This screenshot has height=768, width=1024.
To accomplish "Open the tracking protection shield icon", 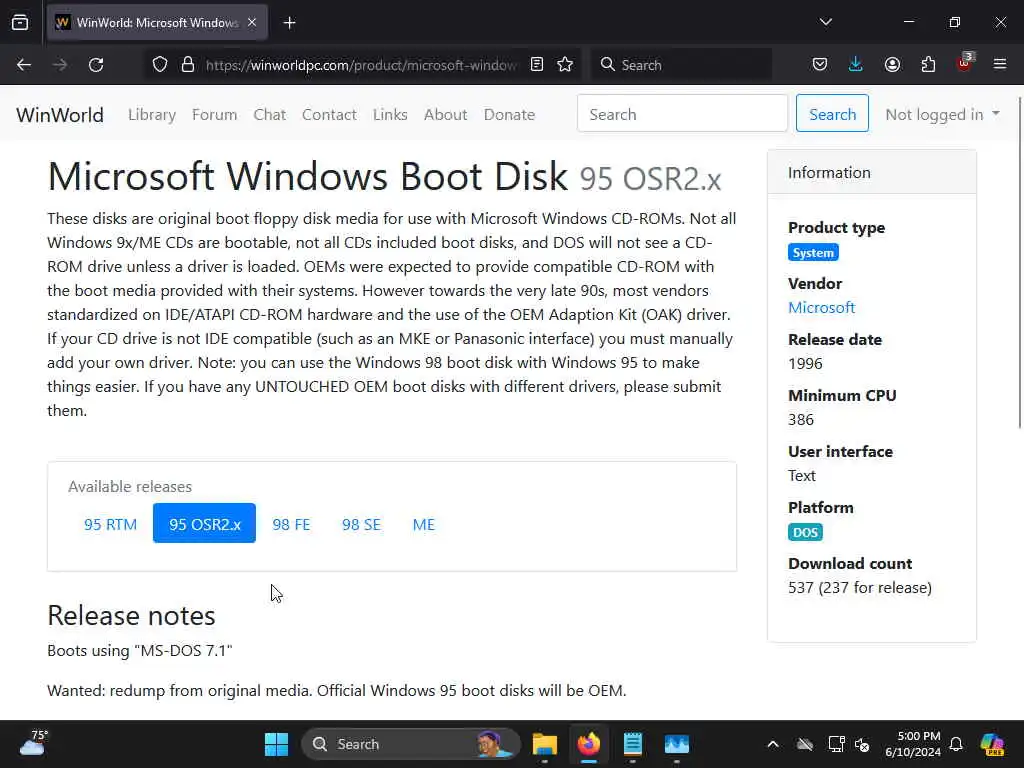I will (160, 65).
